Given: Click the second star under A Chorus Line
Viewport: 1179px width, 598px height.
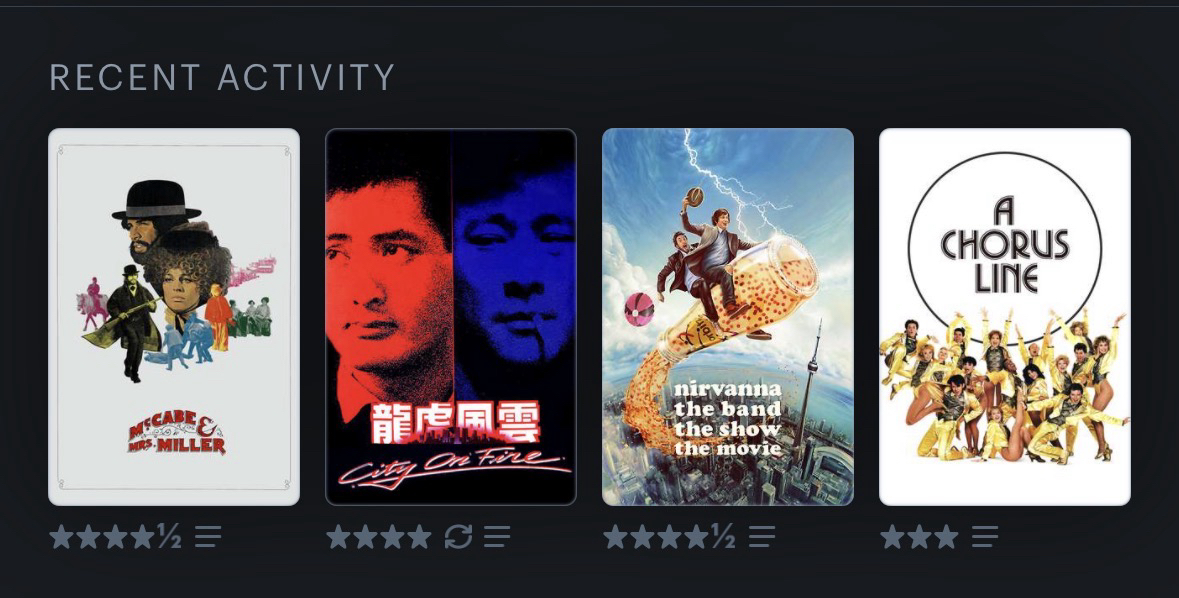Looking at the screenshot, I should pos(919,536).
